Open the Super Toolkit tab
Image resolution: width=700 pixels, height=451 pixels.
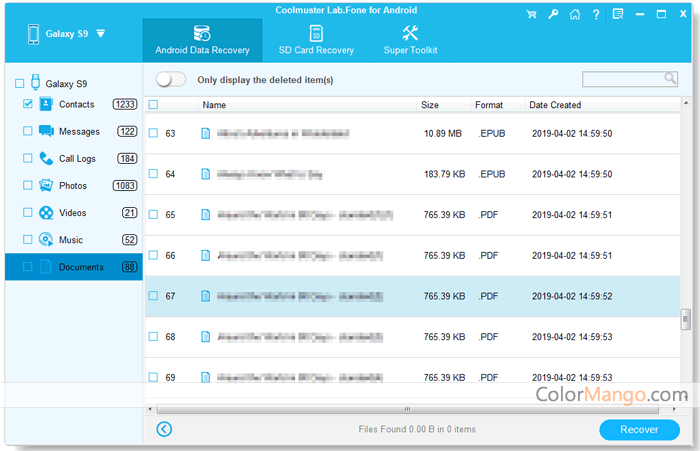[x=410, y=41]
